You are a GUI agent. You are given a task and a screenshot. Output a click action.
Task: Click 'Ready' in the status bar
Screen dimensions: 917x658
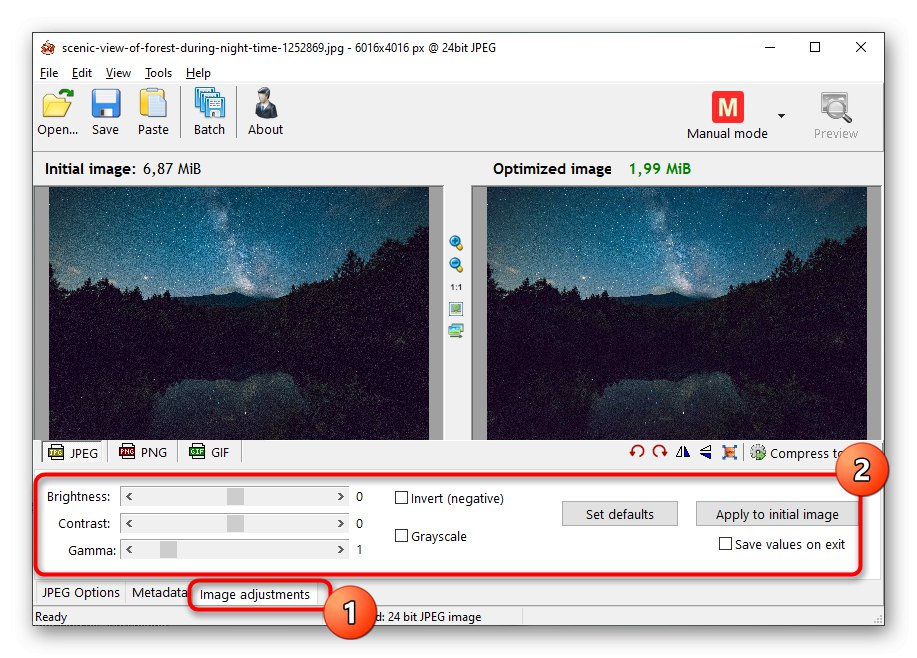point(51,616)
